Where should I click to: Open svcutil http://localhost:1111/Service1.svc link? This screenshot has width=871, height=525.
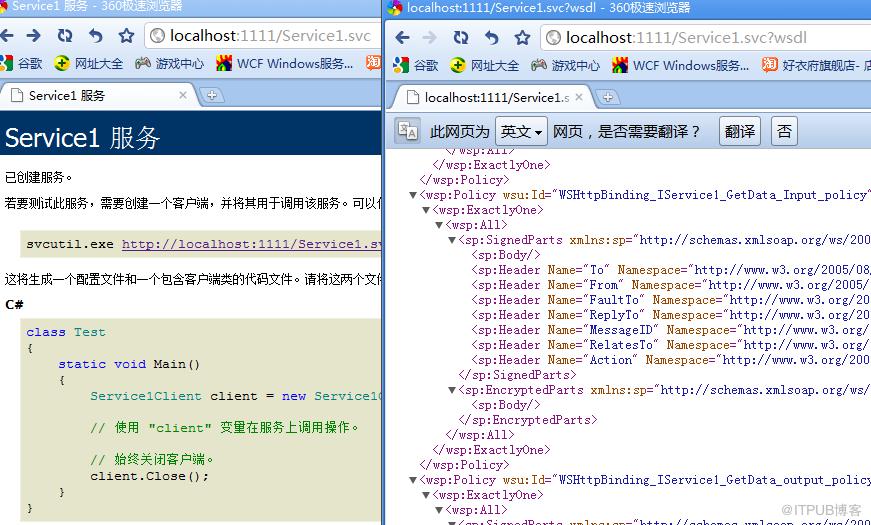click(x=251, y=244)
